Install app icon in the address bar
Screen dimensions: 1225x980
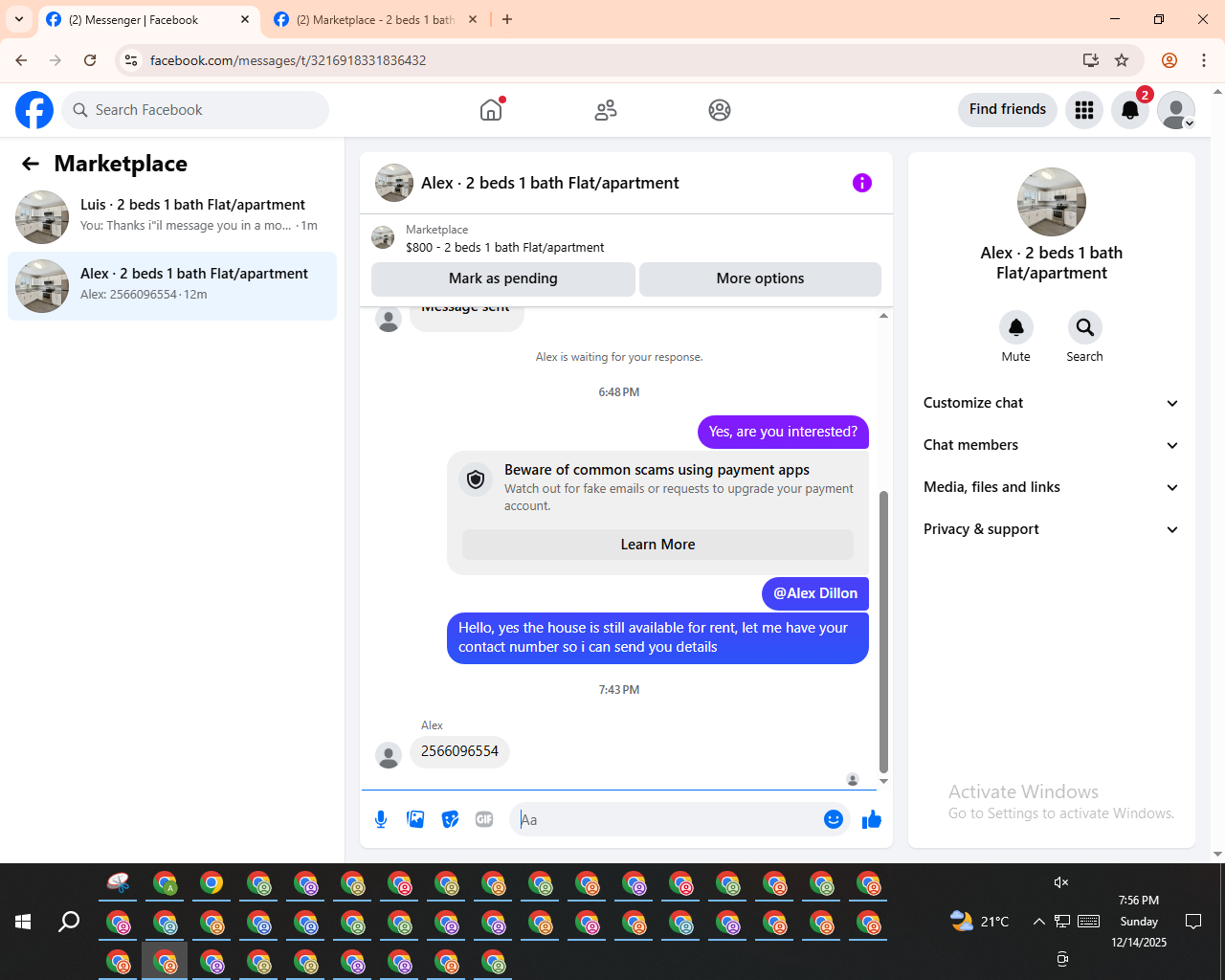[1090, 60]
